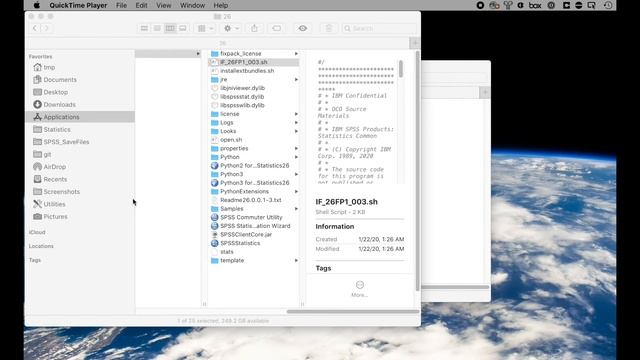
Task: Select Python3 for Statistics26 app icon
Action: [214, 183]
